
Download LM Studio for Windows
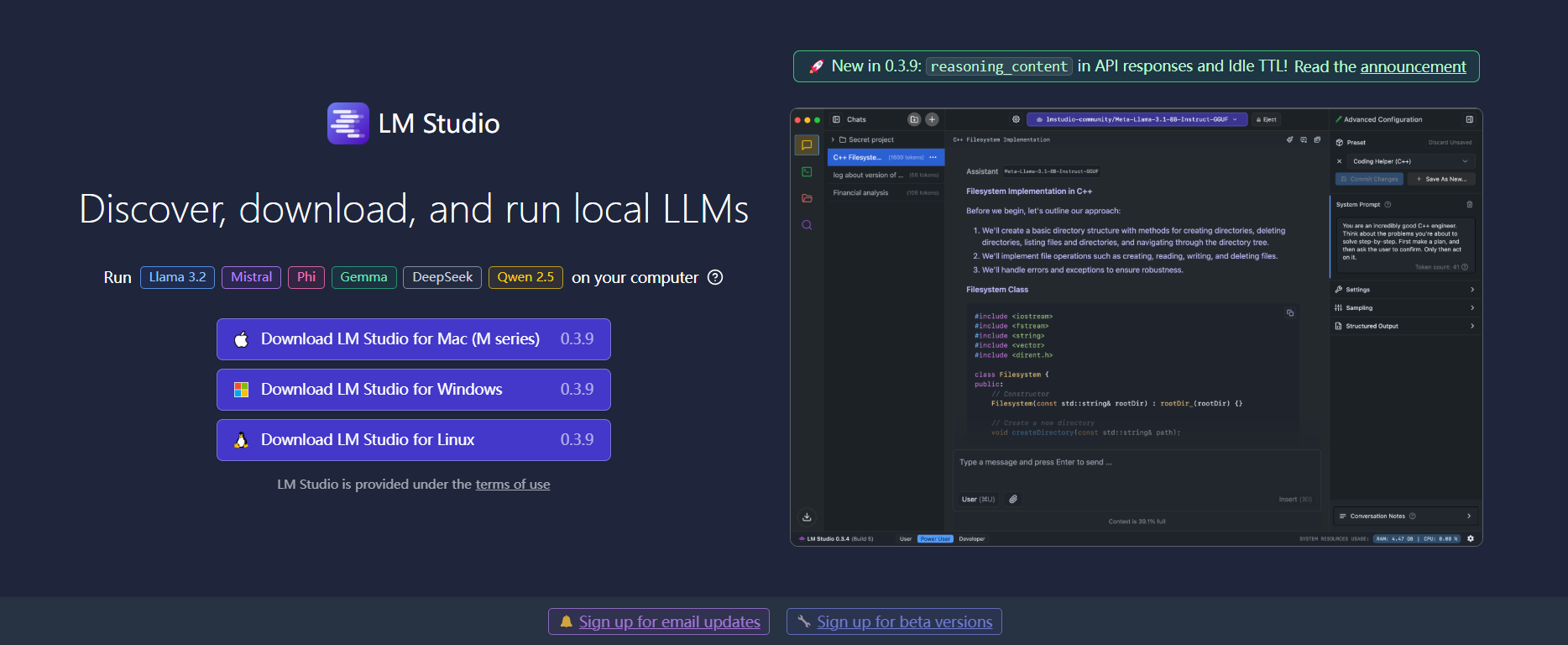pyautogui.click(x=413, y=390)
